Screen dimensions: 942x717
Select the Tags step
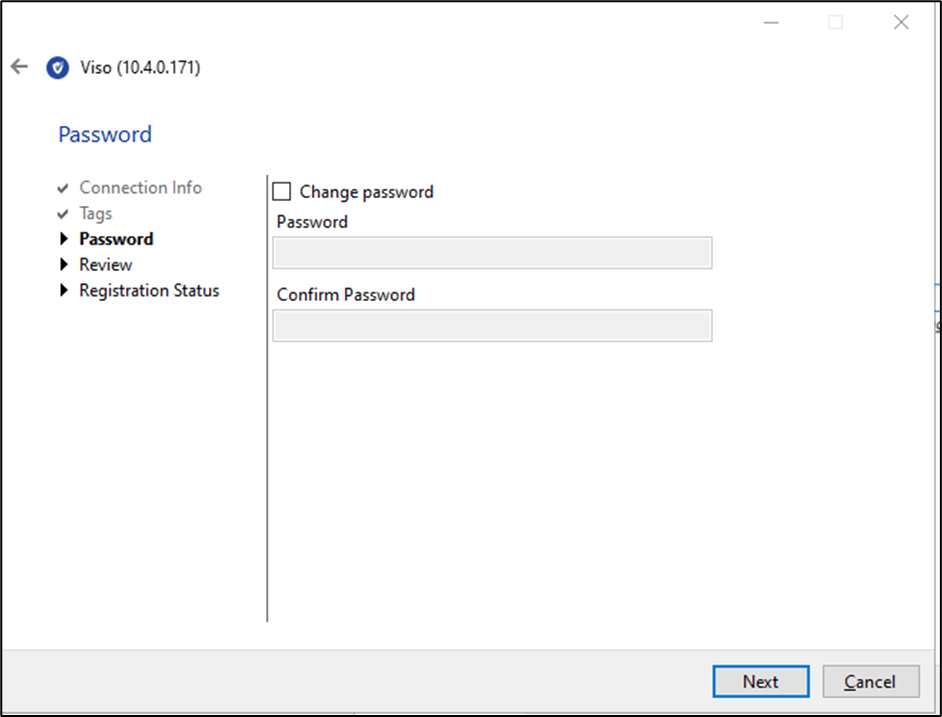coord(96,213)
